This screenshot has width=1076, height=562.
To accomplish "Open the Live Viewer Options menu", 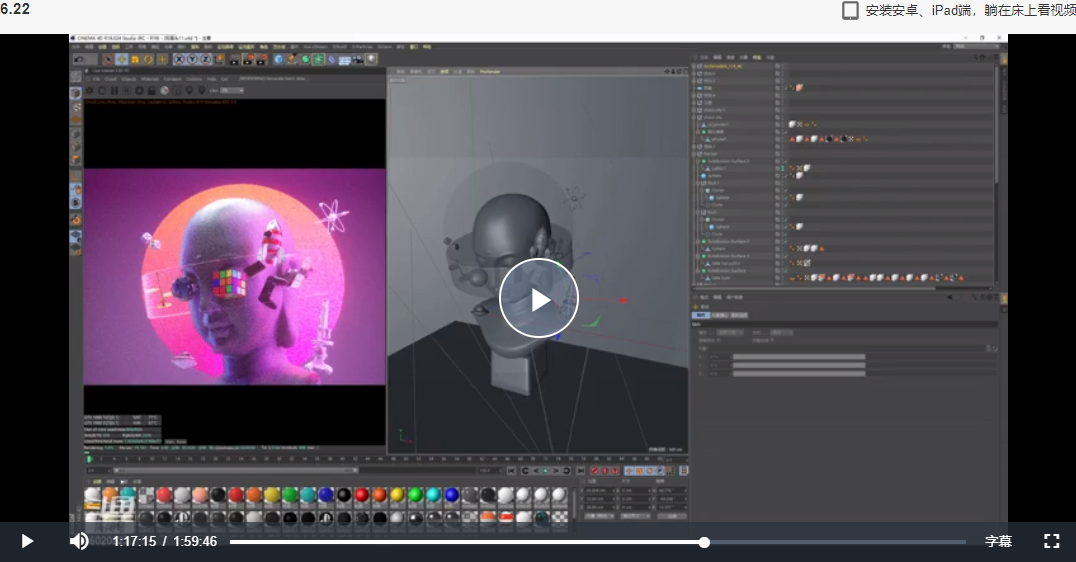I will click(x=194, y=79).
